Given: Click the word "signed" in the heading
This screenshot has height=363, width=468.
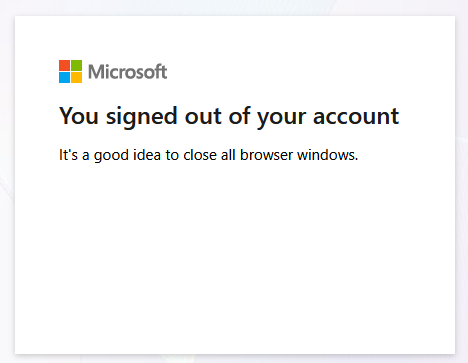Looking at the screenshot, I should 142,117.
